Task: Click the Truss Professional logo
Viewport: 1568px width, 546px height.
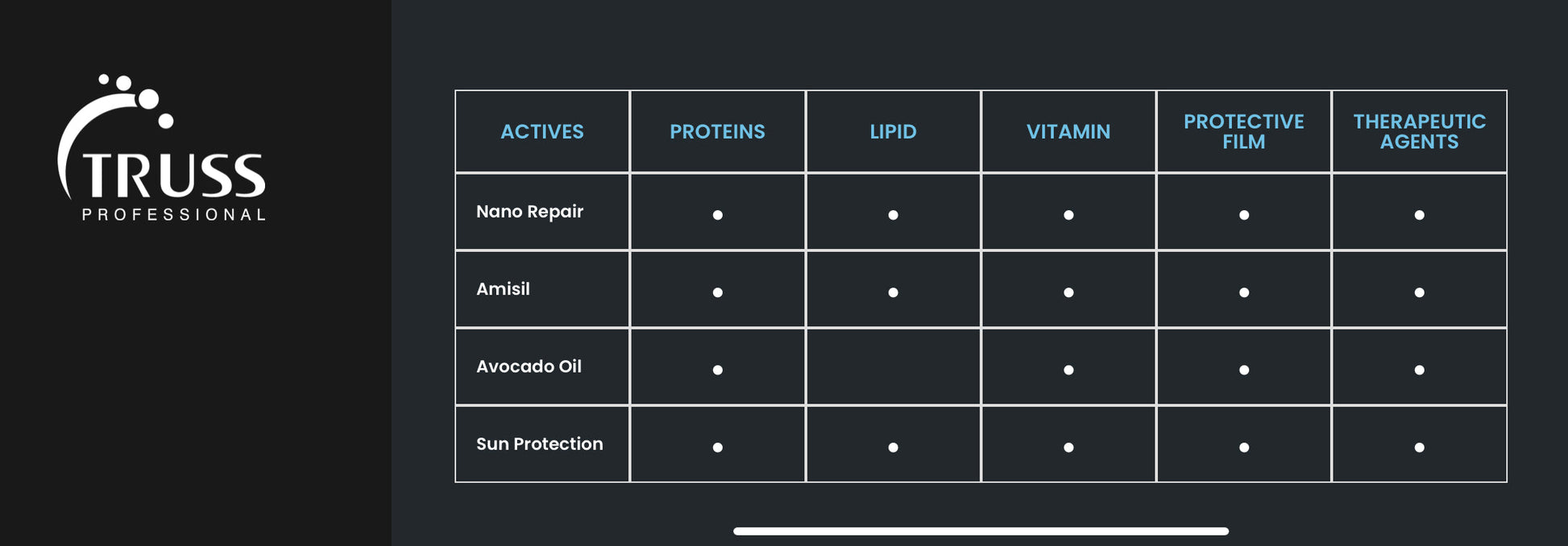Action: click(162, 149)
